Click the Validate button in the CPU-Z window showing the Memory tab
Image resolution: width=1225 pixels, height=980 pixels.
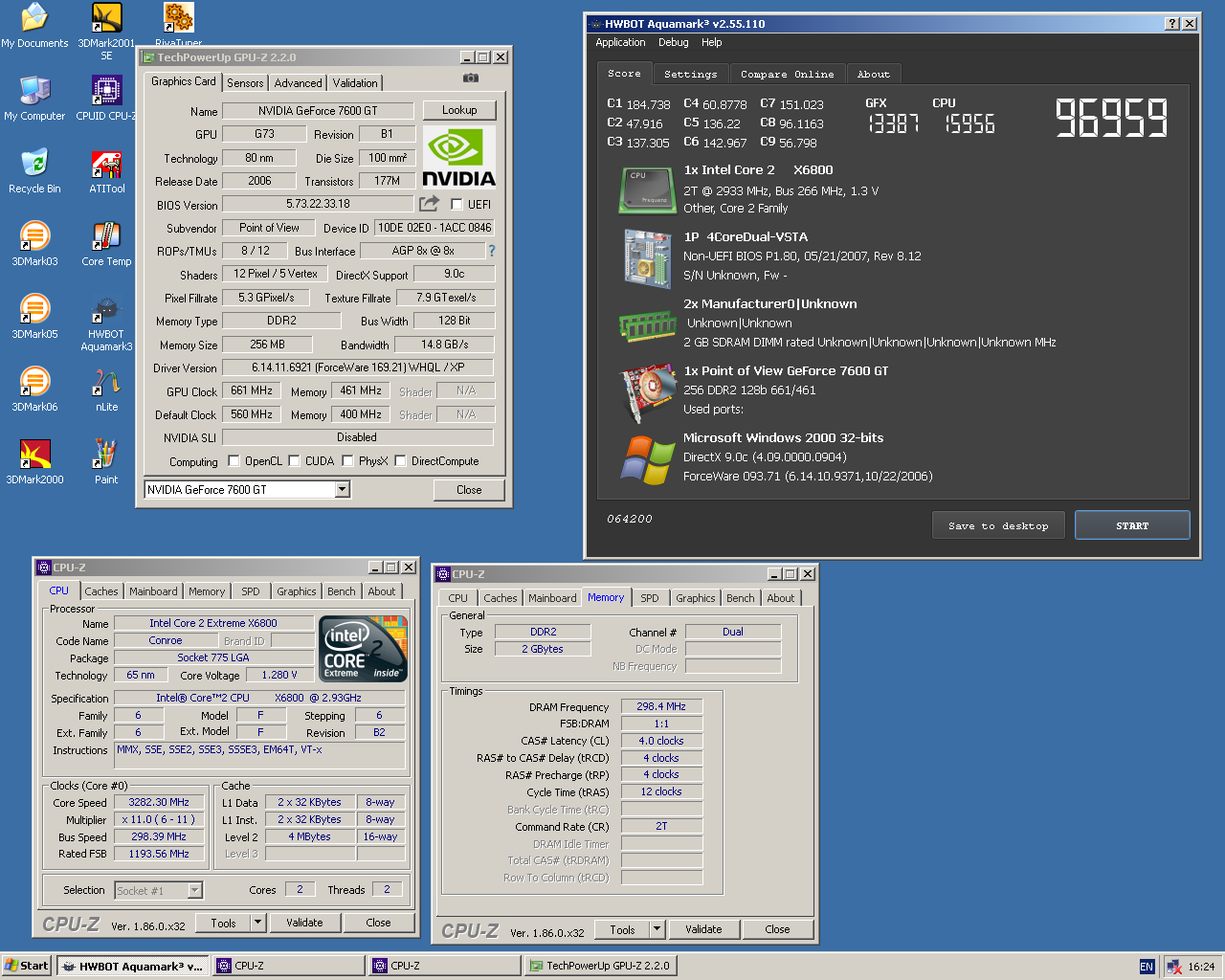pyautogui.click(x=703, y=929)
